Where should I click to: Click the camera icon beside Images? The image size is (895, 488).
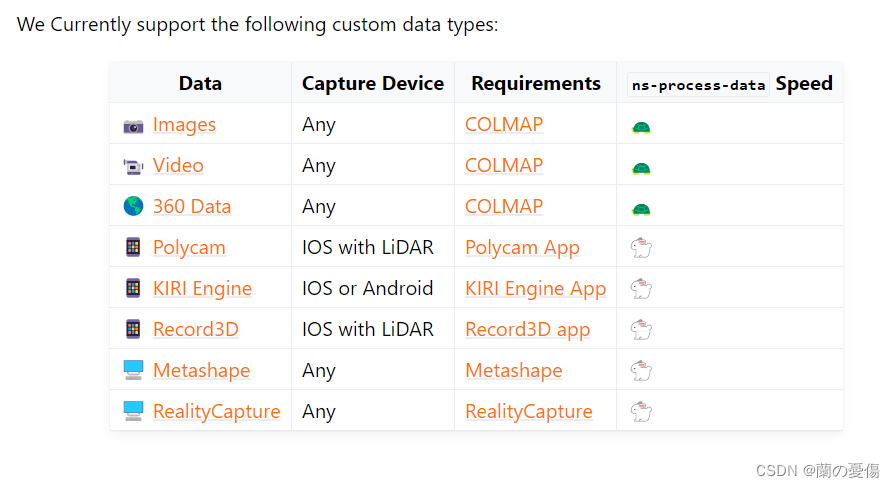point(133,126)
